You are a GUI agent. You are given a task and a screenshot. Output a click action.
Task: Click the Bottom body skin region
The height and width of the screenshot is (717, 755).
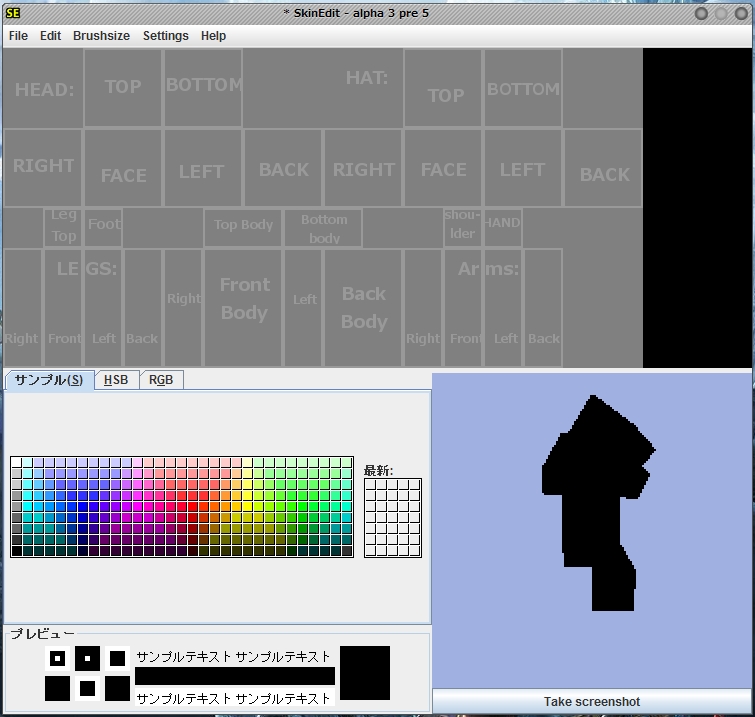tap(323, 228)
